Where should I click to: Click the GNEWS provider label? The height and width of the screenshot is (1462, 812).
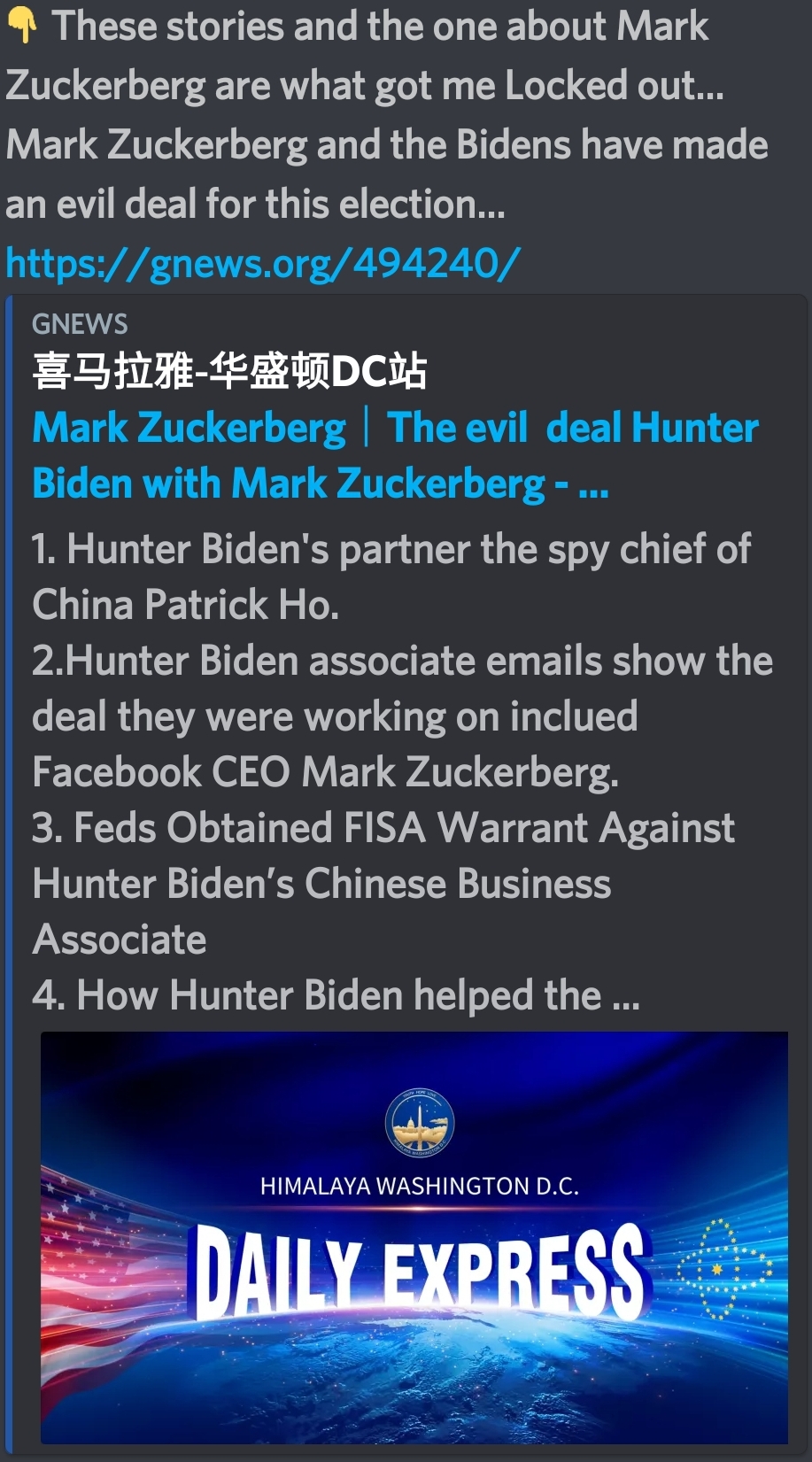80,324
